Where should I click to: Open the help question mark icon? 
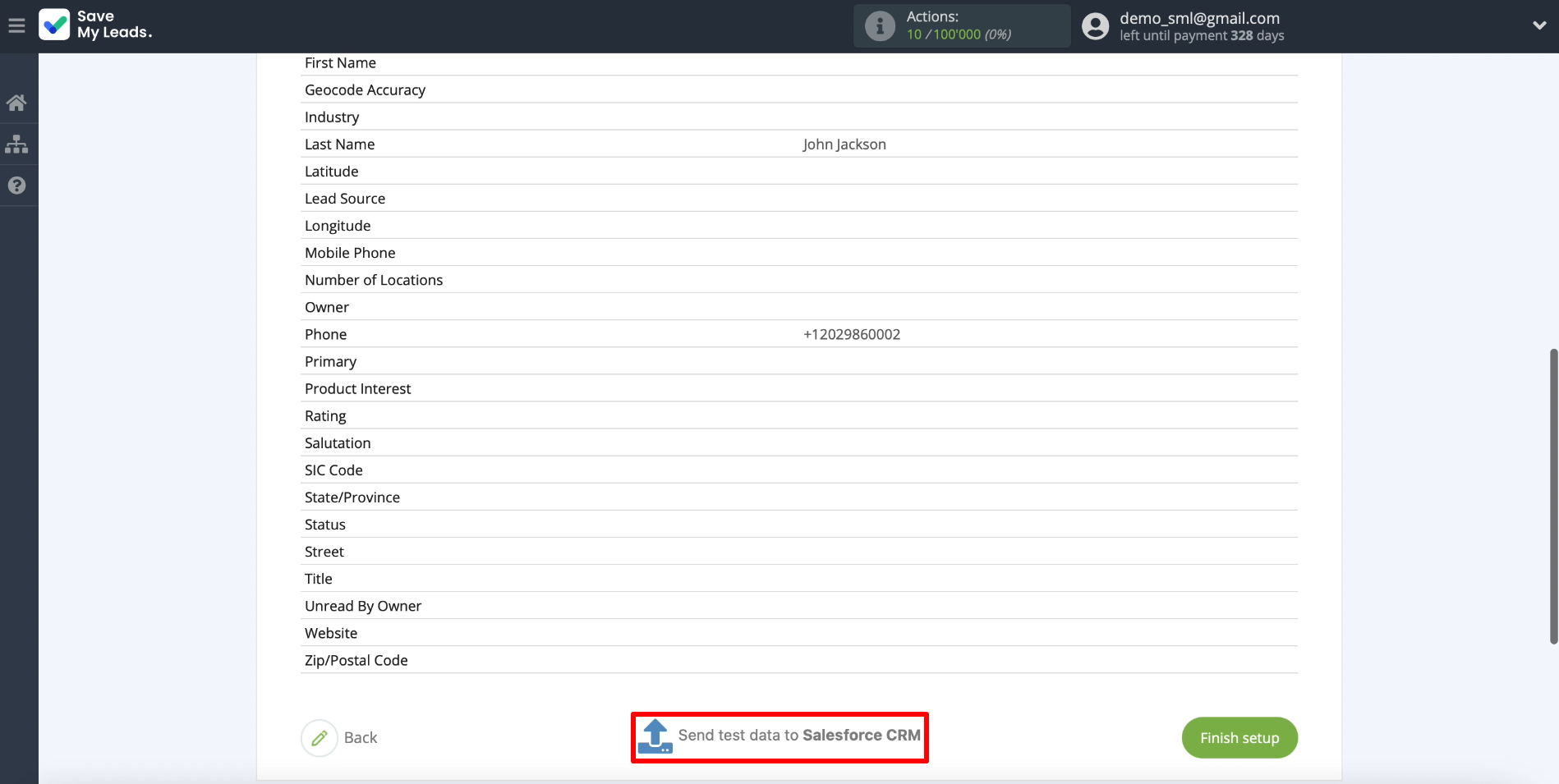pyautogui.click(x=16, y=186)
